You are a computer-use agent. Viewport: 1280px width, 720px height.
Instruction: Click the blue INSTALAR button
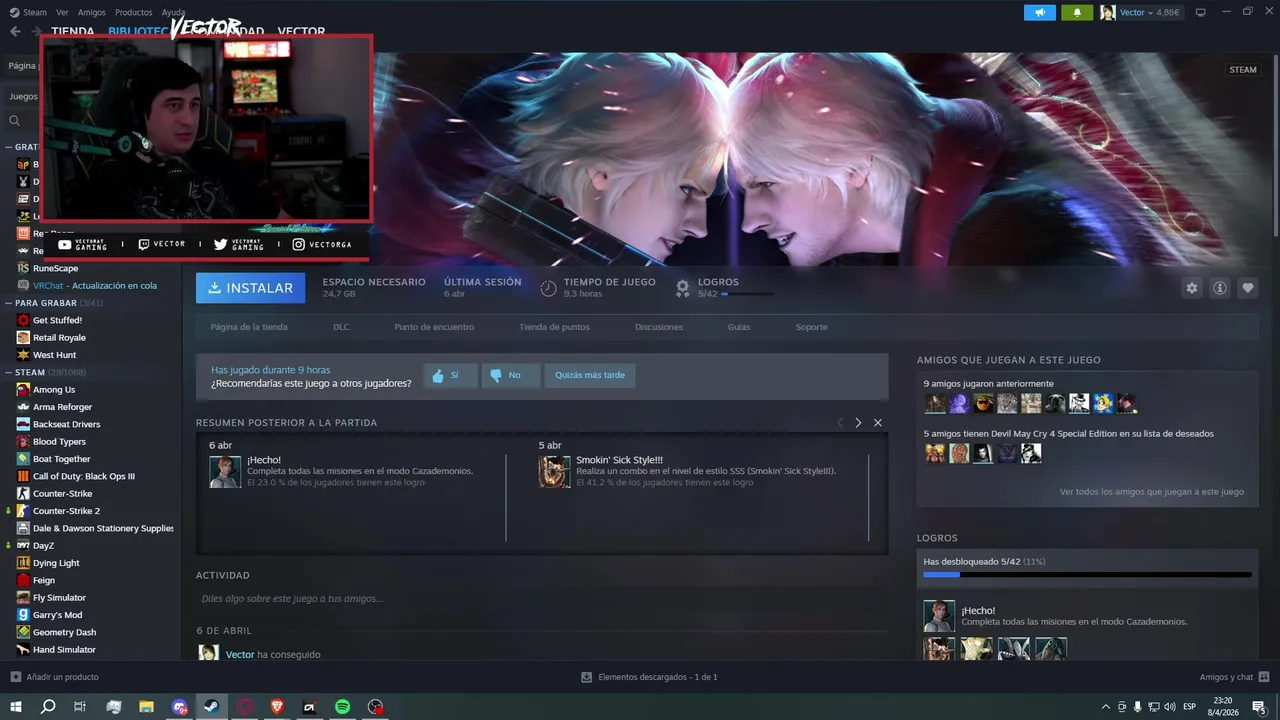coord(250,288)
